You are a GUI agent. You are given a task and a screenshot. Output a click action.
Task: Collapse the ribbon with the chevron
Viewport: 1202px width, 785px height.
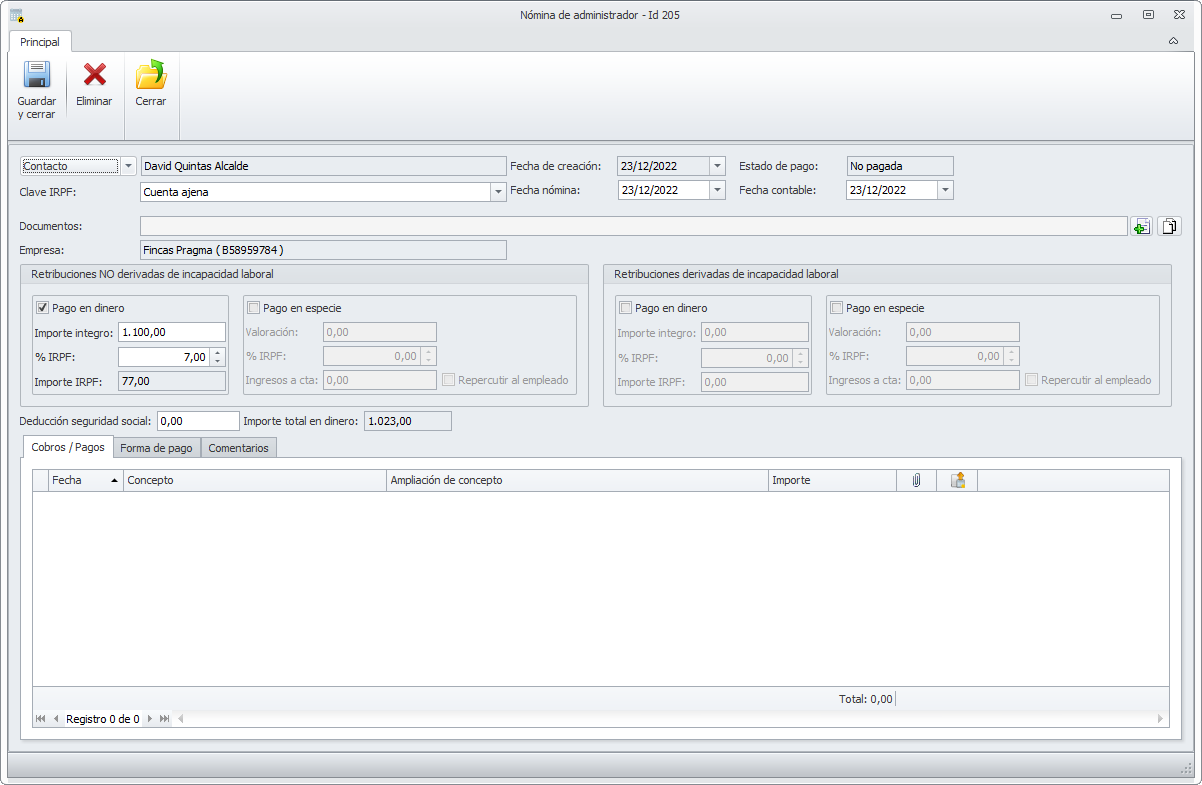click(1173, 42)
